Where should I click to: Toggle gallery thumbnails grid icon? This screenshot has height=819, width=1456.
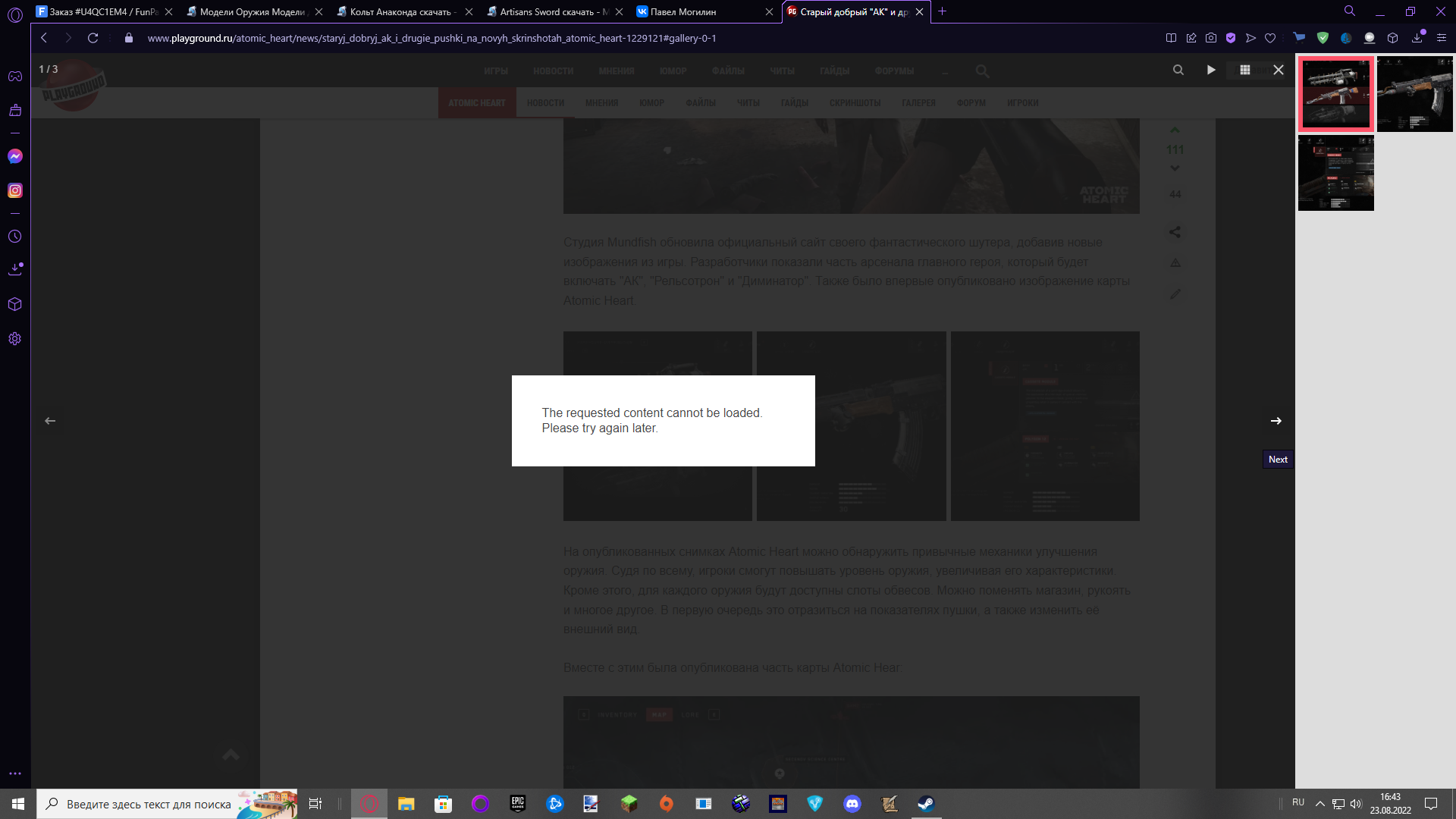1244,70
